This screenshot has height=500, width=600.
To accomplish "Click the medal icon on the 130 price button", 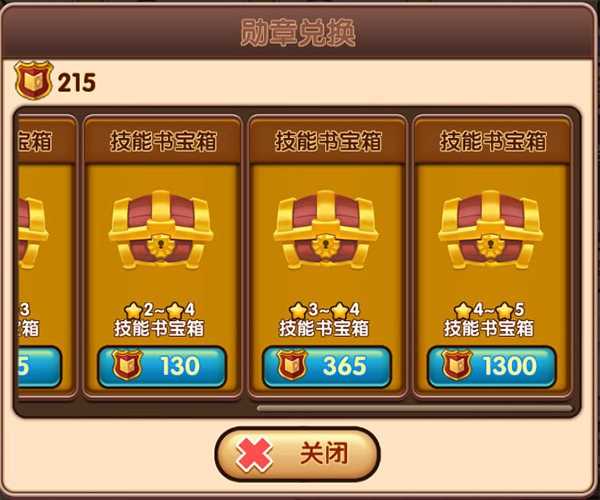I will [x=127, y=365].
